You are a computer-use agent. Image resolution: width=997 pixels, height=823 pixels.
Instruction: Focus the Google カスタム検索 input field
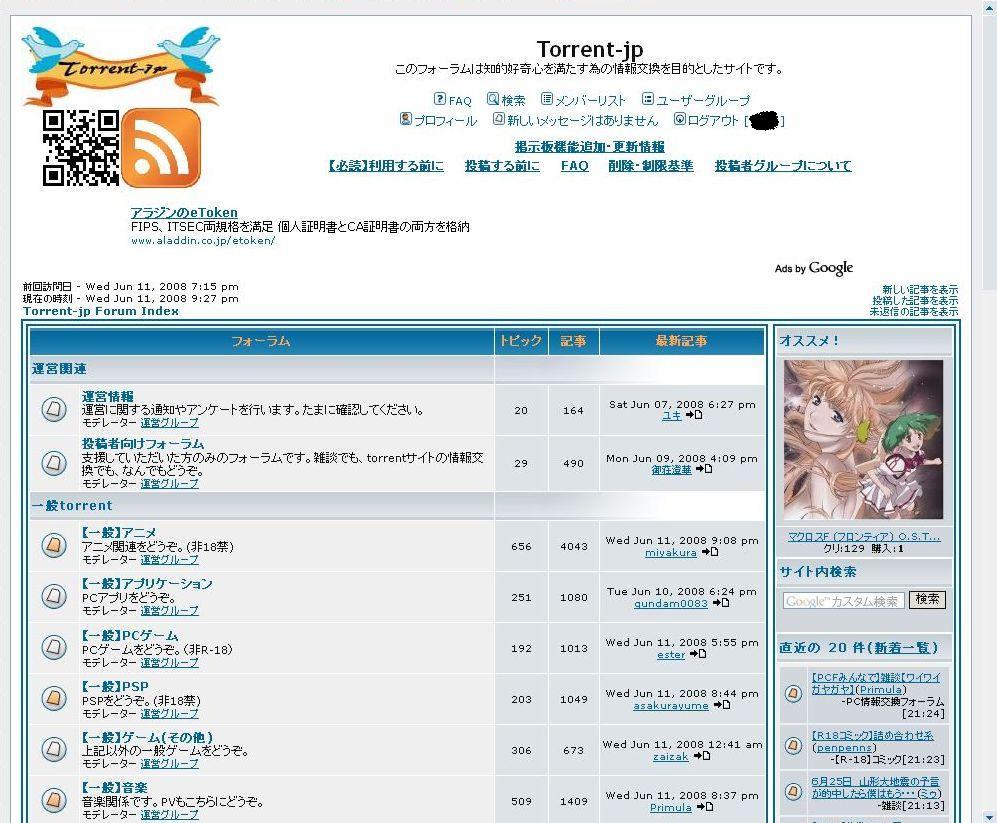coord(843,600)
